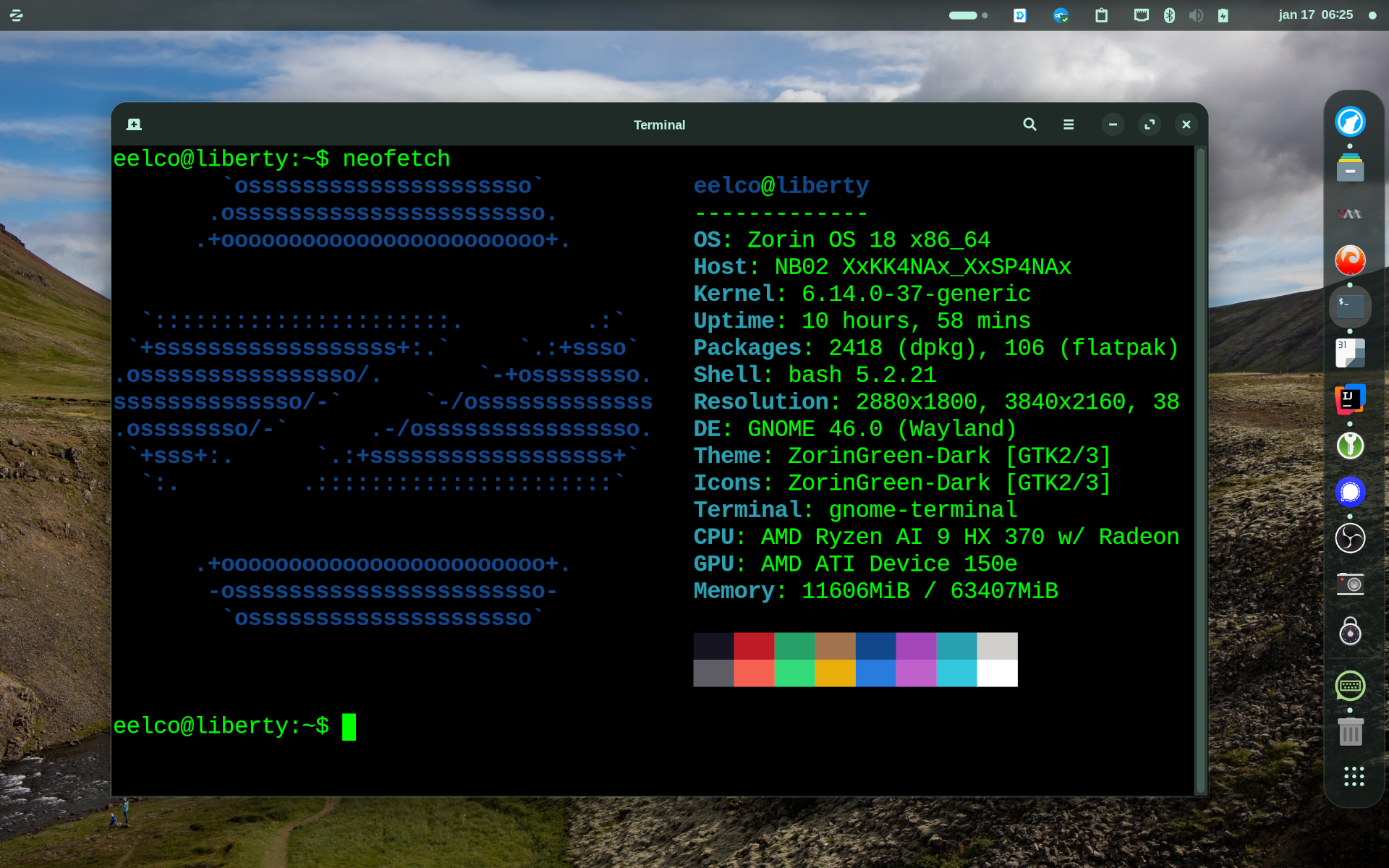Screen dimensions: 1389x868
Task: Switch to the second workspace dot
Action: (985, 15)
